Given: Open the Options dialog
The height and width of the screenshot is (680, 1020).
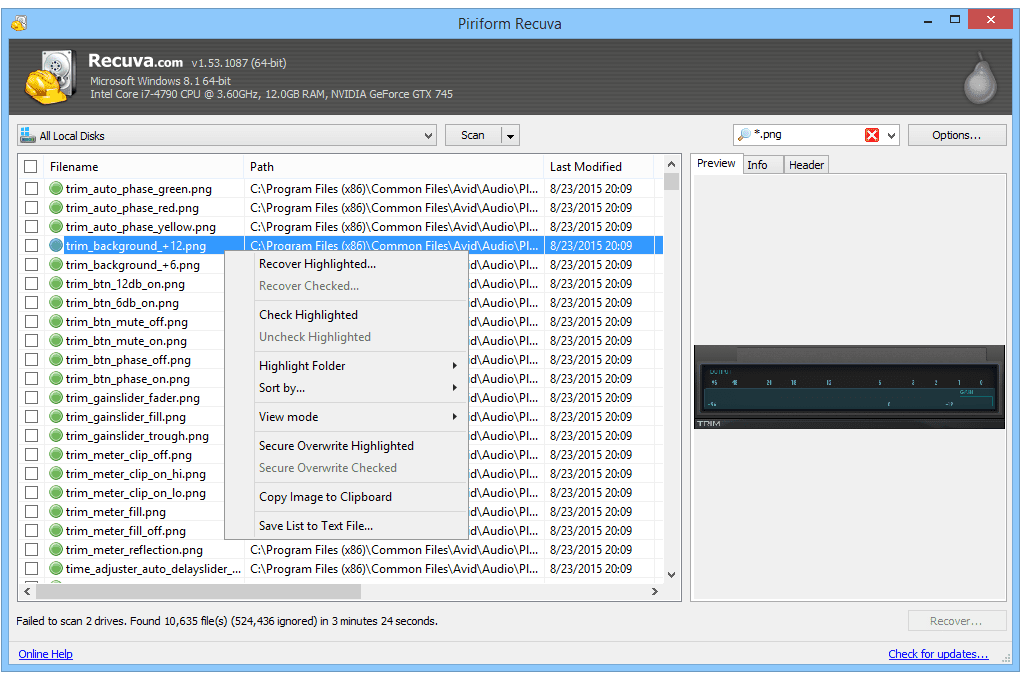Looking at the screenshot, I should pyautogui.click(x=955, y=134).
